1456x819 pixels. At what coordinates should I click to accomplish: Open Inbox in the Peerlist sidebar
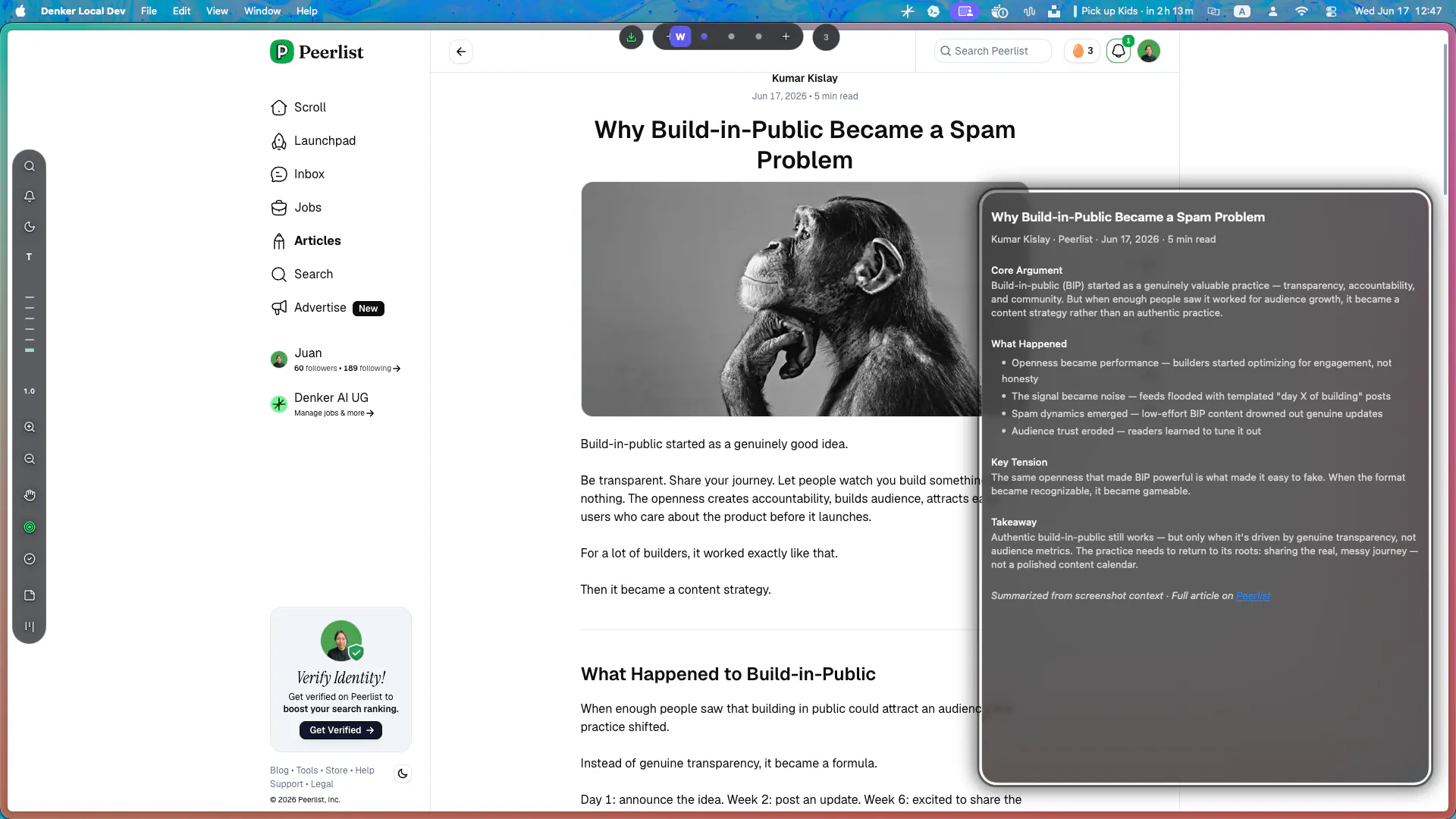pos(298,174)
